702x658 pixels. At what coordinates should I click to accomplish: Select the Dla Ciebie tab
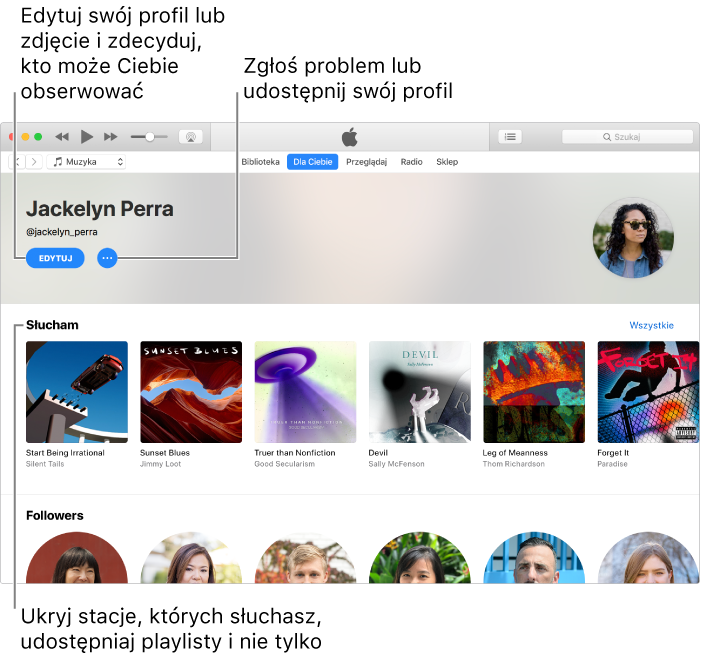(x=312, y=162)
